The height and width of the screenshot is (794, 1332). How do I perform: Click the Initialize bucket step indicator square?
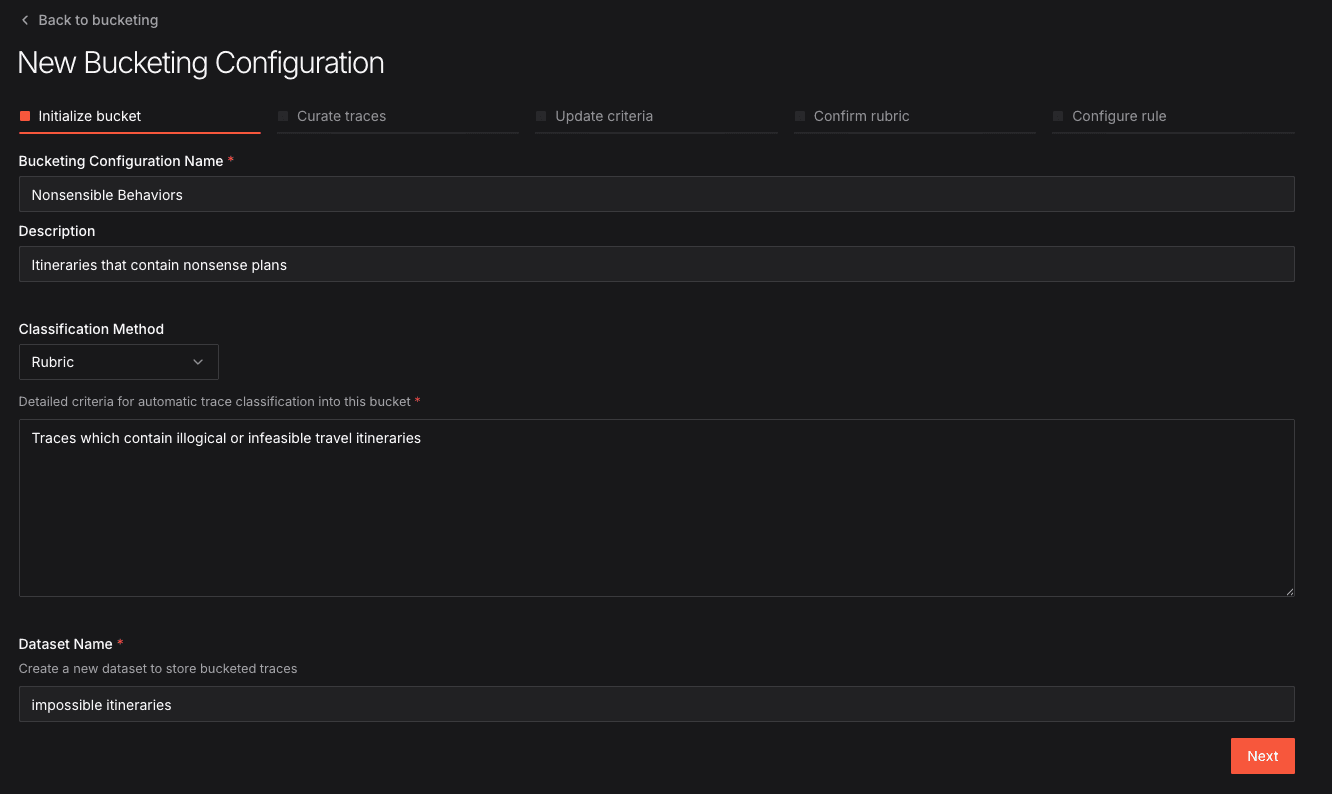coord(24,115)
